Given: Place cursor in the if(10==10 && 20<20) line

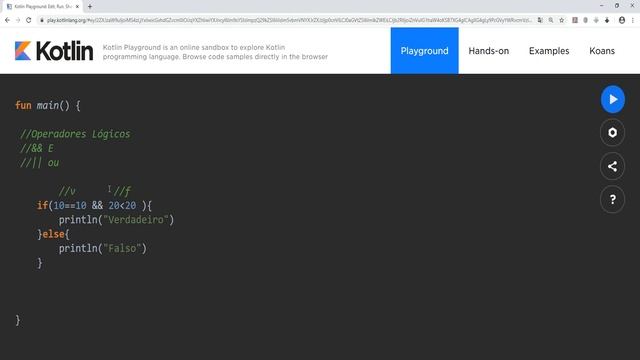Looking at the screenshot, I should pyautogui.click(x=94, y=206).
